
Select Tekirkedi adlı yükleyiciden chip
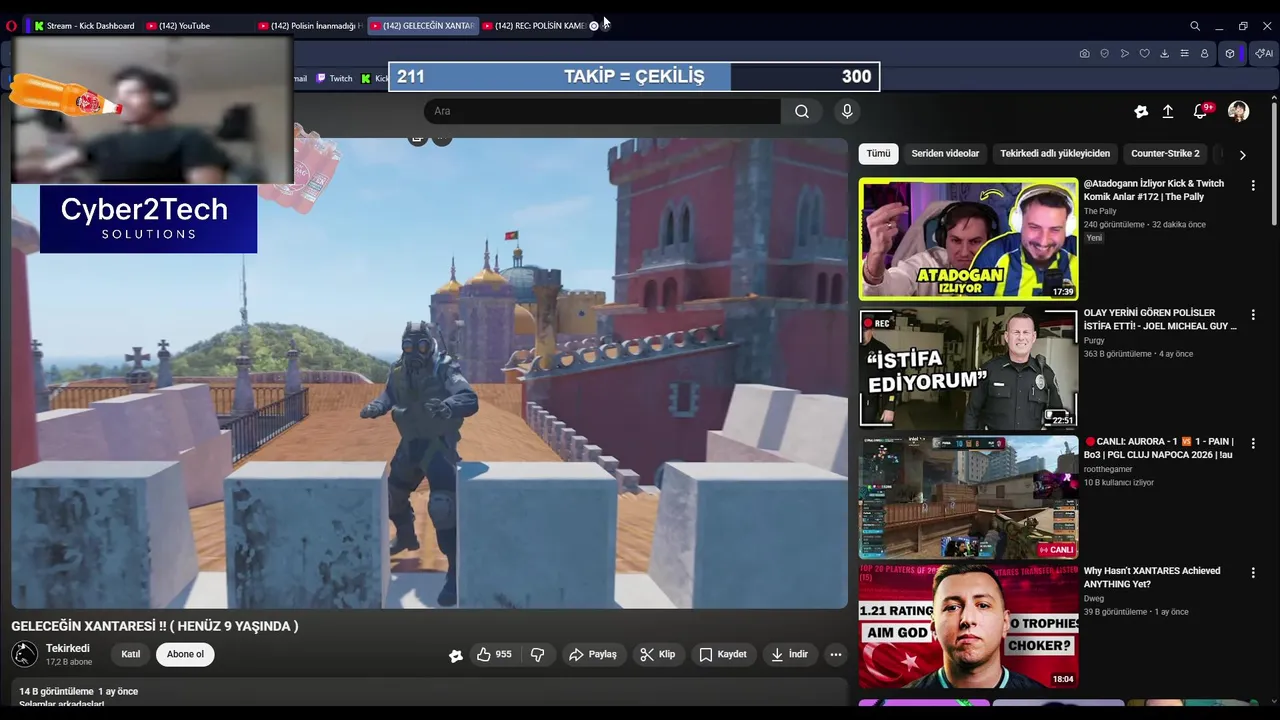pyautogui.click(x=1055, y=154)
